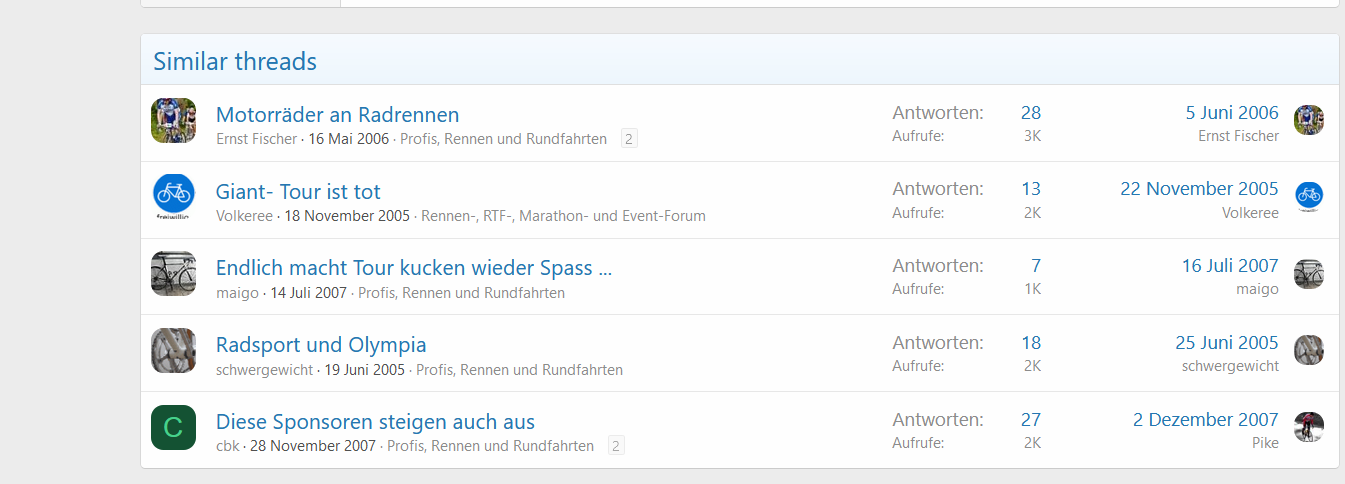Click last post date '2 Dezember 2007'
This screenshot has height=484, width=1345.
click(1205, 419)
